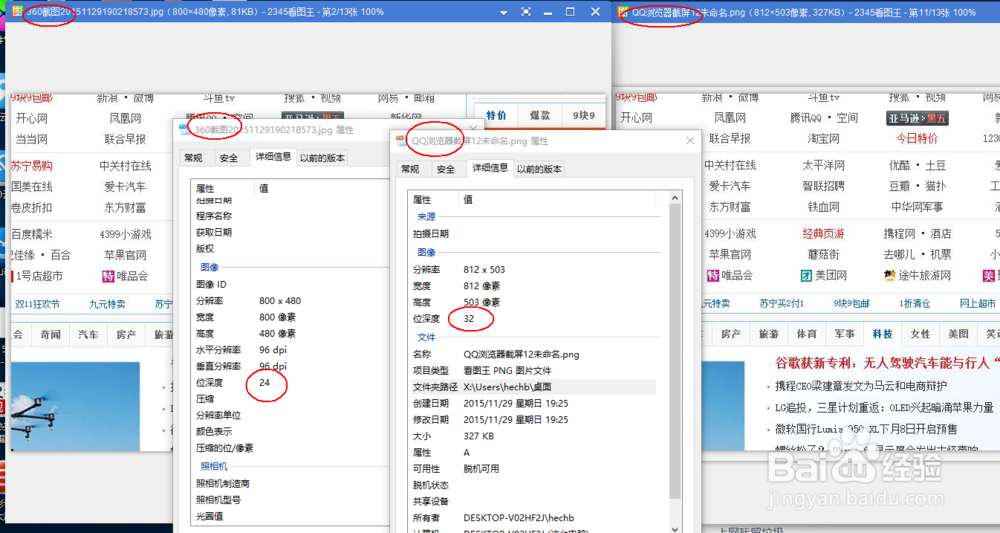This screenshot has height=533, width=1000.
Task: Close the QQ浏览器截屏12未命名.png 属性 dialog
Action: tap(689, 141)
